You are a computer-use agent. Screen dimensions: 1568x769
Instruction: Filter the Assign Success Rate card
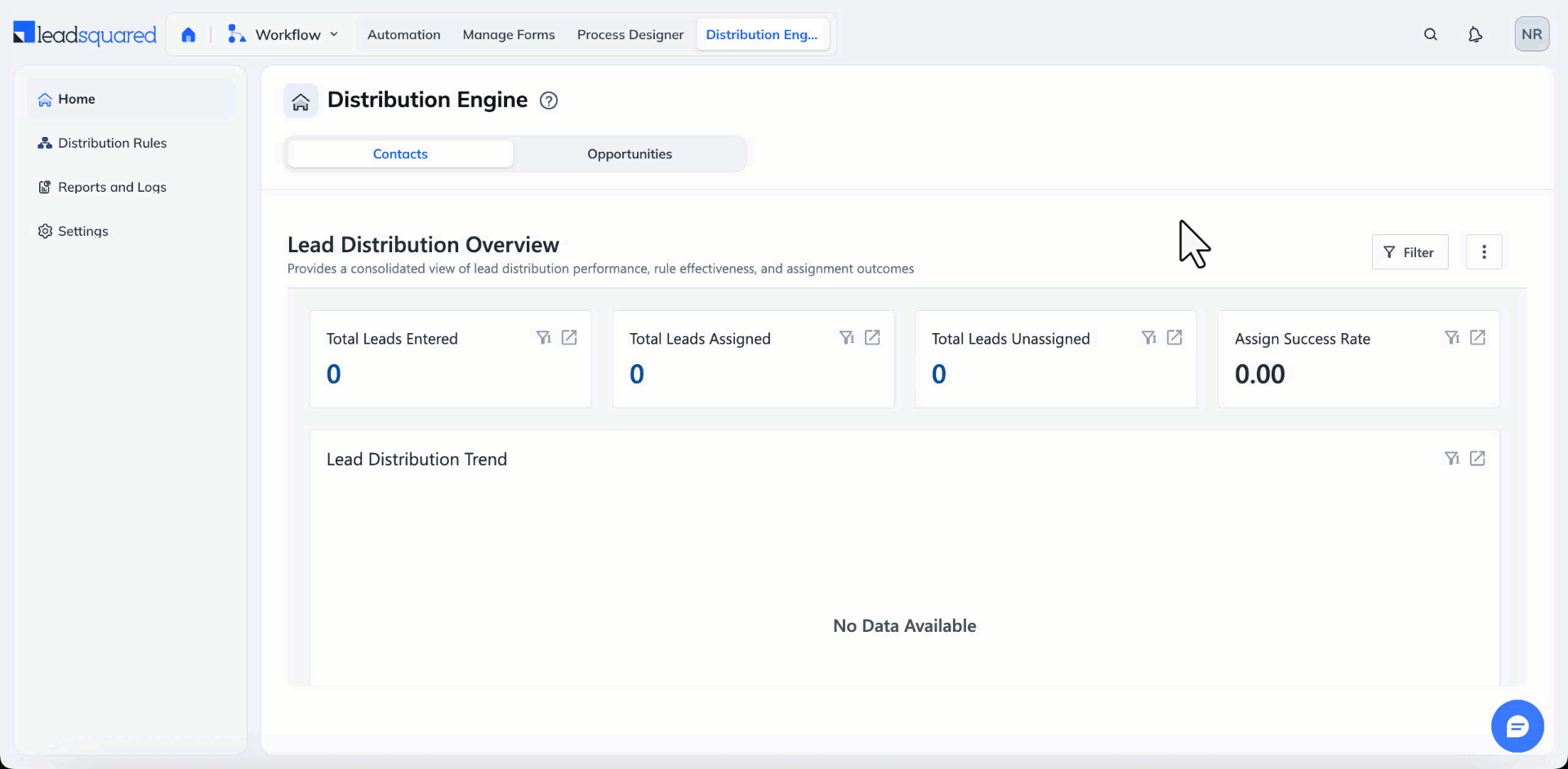pos(1452,337)
